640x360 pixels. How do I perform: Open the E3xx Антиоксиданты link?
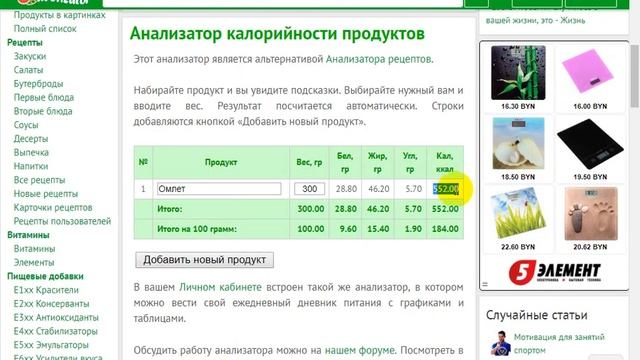(x=56, y=318)
